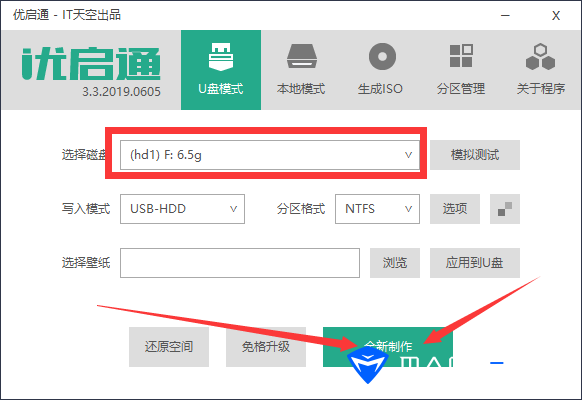Screen dimensions: 582x400
Task: Open the 写入模式 USB-HDD dropdown
Action: pos(182,209)
